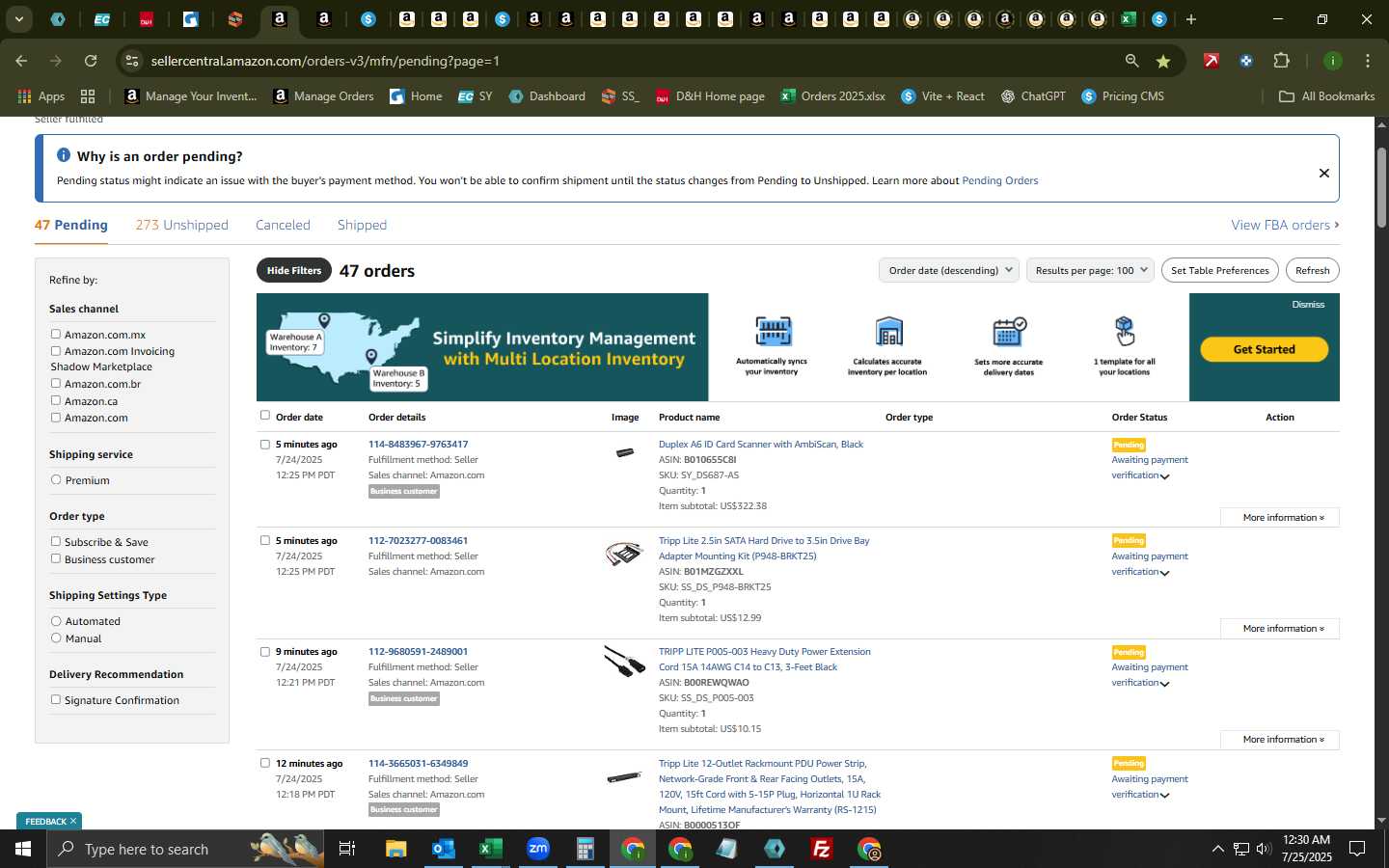
Task: Toggle Amazon.com.br sales channel checkbox
Action: point(56,383)
